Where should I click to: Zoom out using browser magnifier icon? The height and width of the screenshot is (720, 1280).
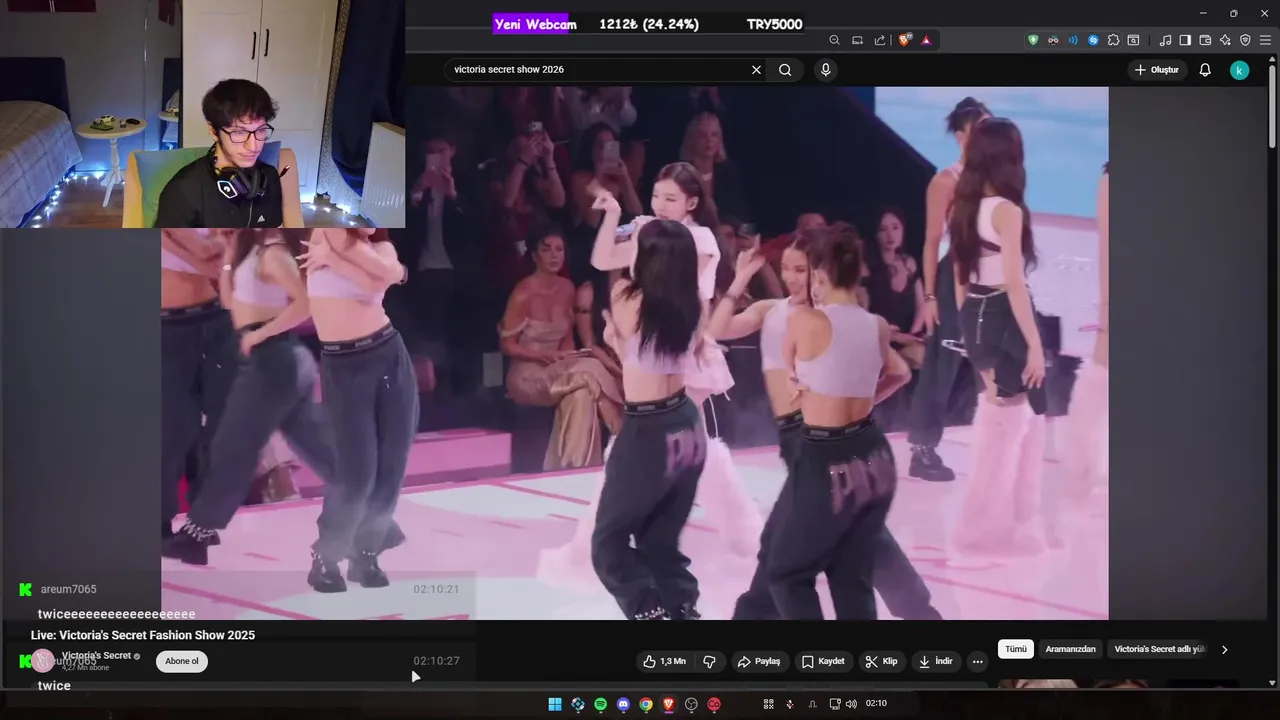coord(834,40)
